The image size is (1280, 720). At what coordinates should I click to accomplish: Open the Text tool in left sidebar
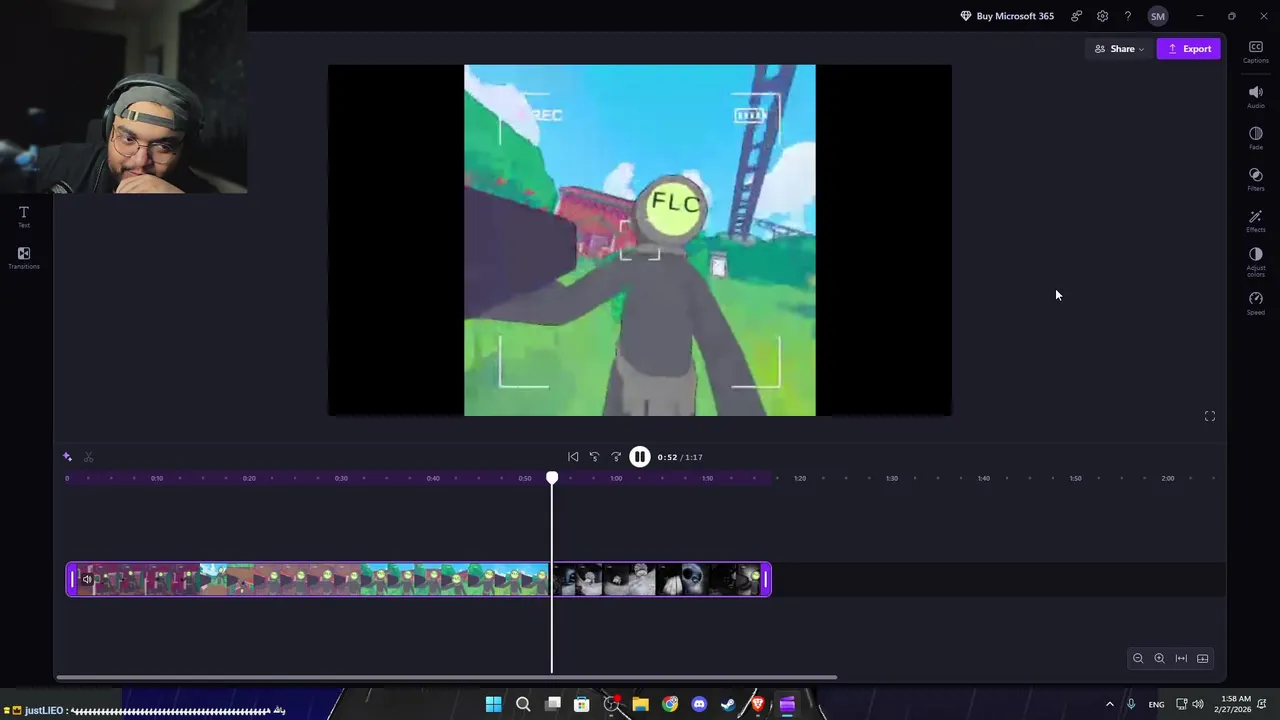point(24,216)
